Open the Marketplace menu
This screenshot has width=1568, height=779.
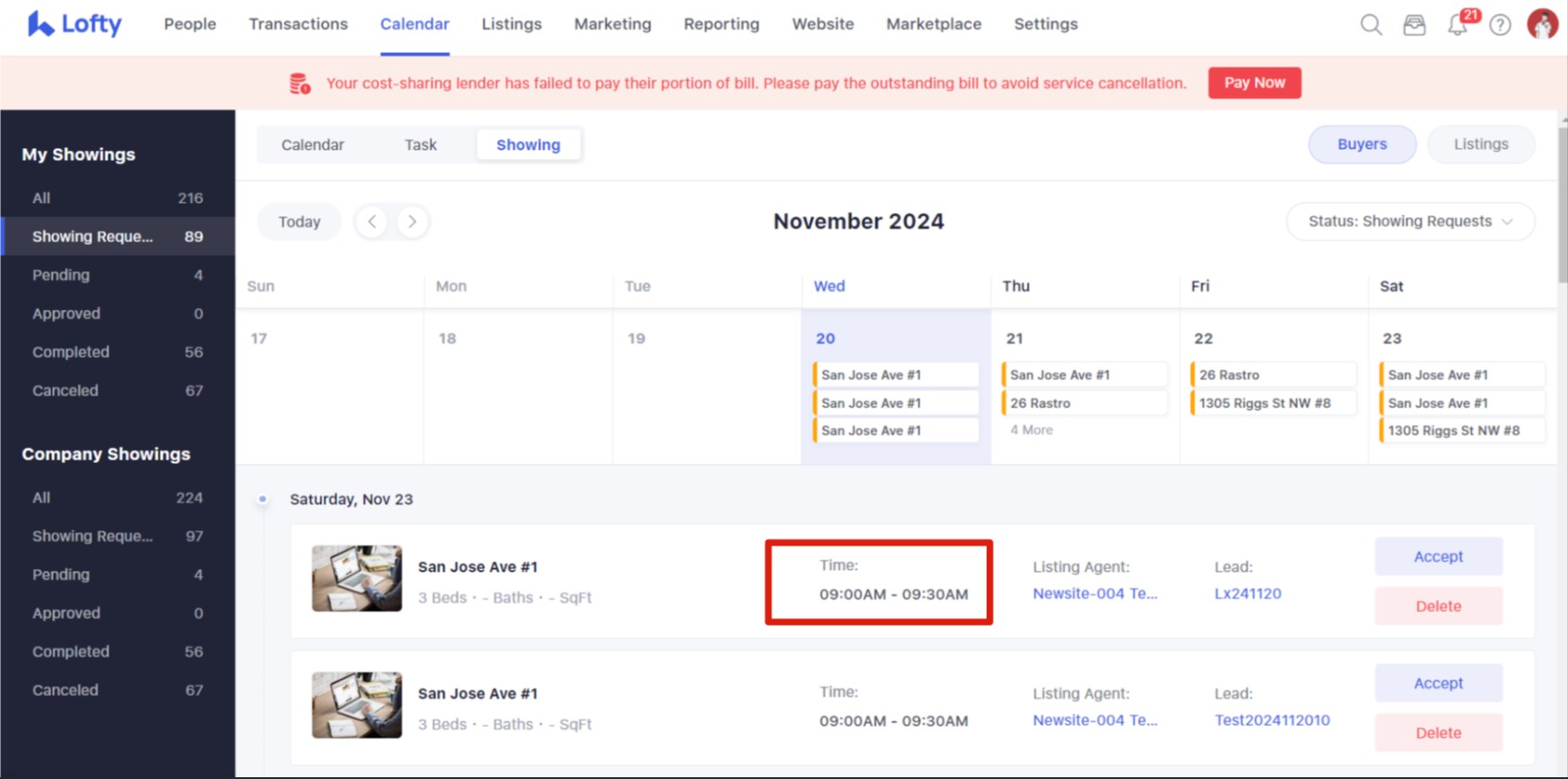(934, 24)
